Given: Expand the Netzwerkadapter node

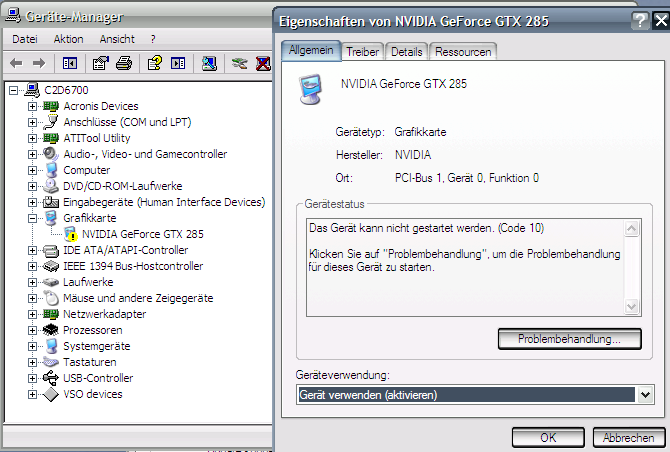Looking at the screenshot, I should point(32,314).
